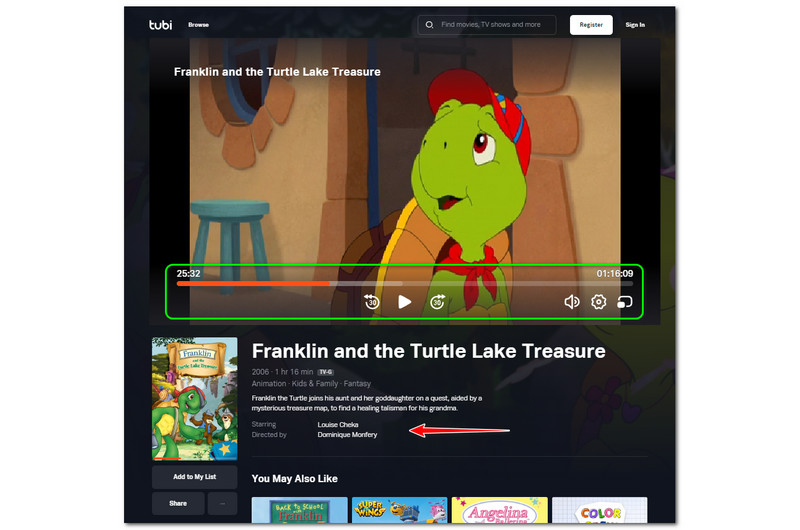Open the Browse menu
The image size is (800, 530).
pos(198,24)
